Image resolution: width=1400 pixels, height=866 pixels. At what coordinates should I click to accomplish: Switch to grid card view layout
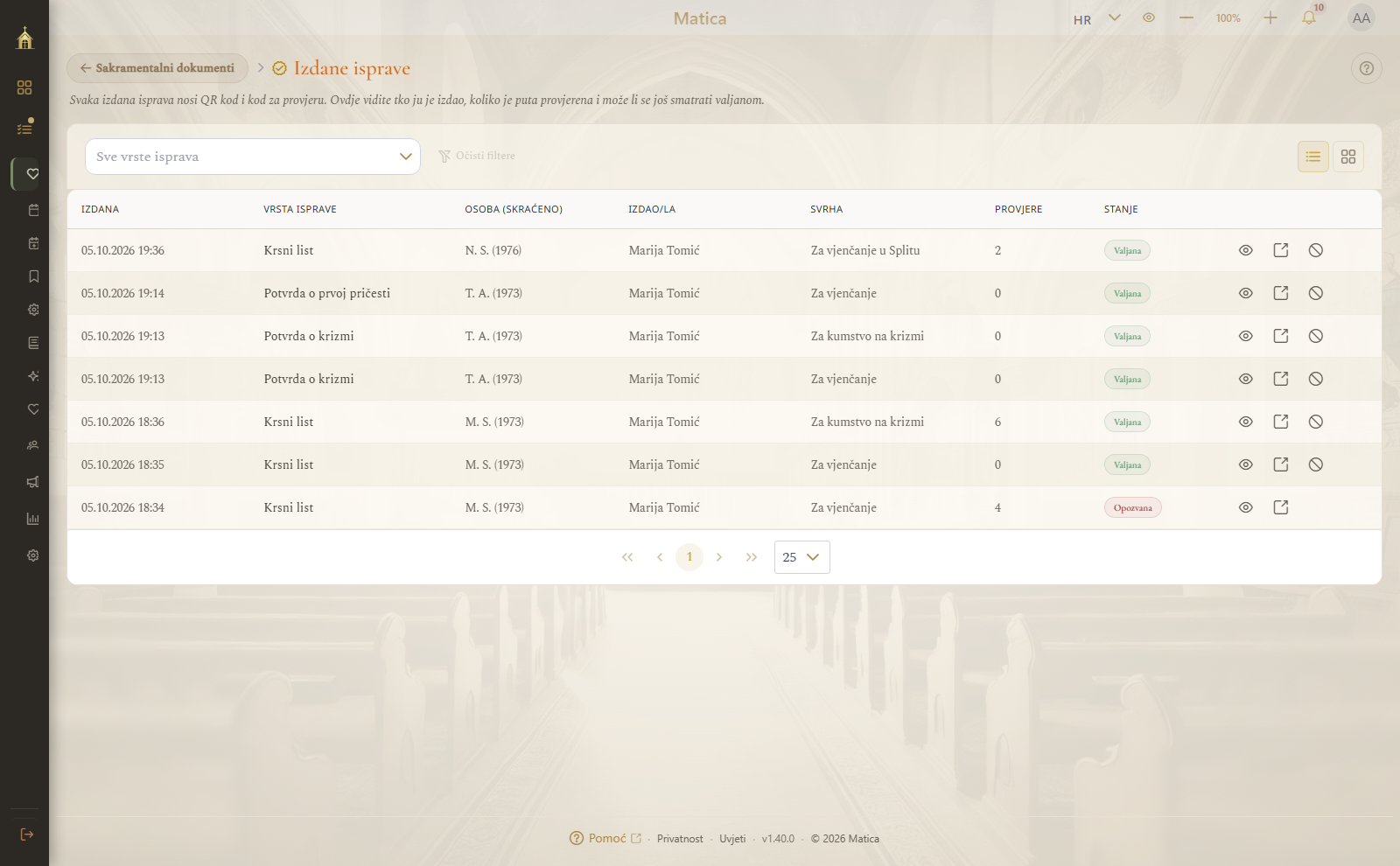coord(1348,157)
